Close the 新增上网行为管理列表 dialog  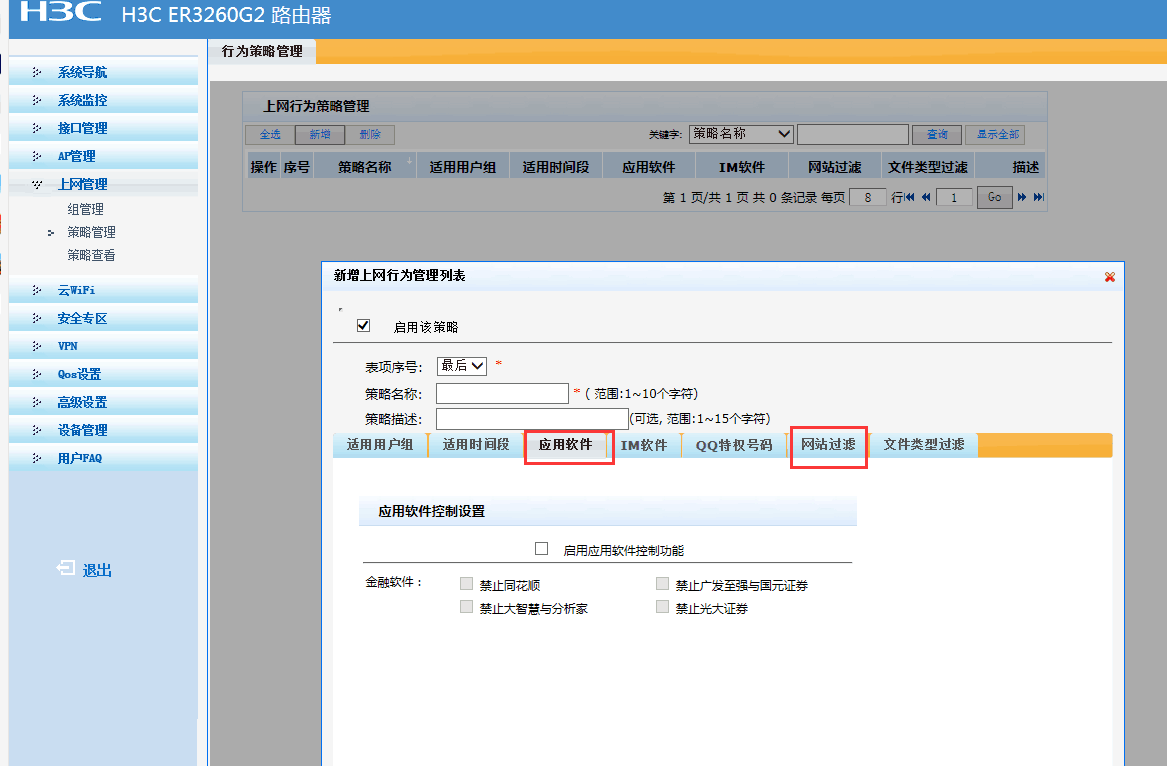(1110, 277)
